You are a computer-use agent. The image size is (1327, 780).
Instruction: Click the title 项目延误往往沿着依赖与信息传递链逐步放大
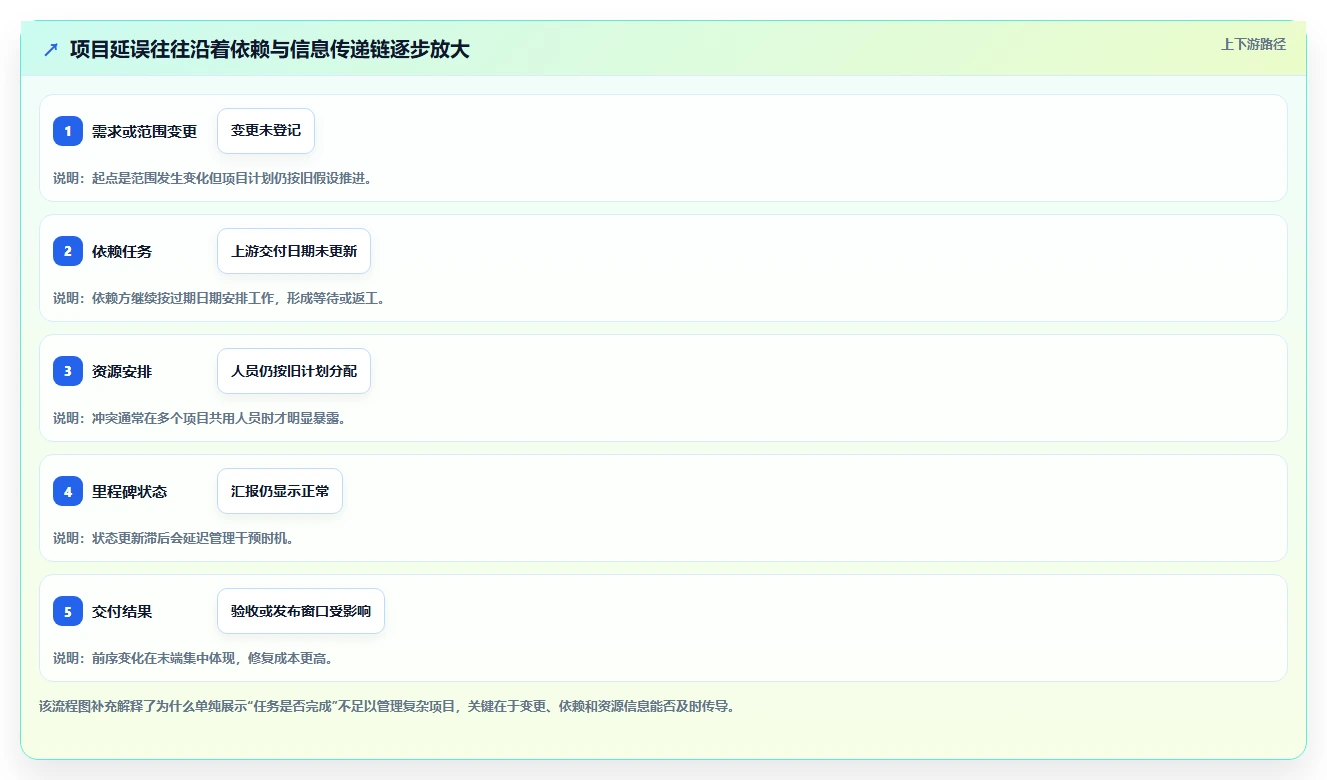[269, 50]
